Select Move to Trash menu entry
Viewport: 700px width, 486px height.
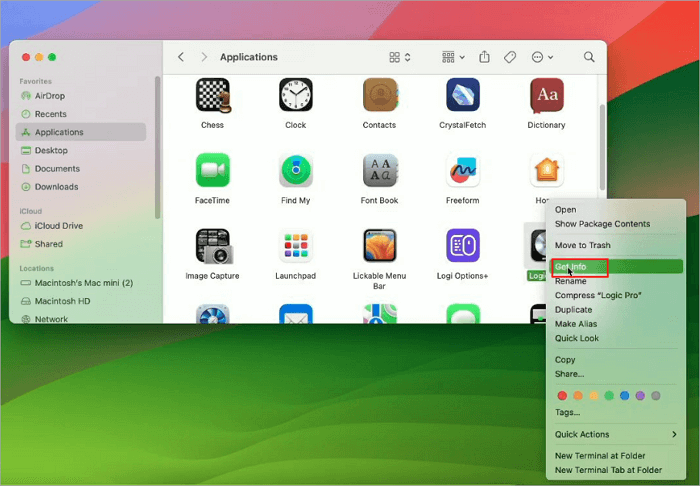(582, 245)
